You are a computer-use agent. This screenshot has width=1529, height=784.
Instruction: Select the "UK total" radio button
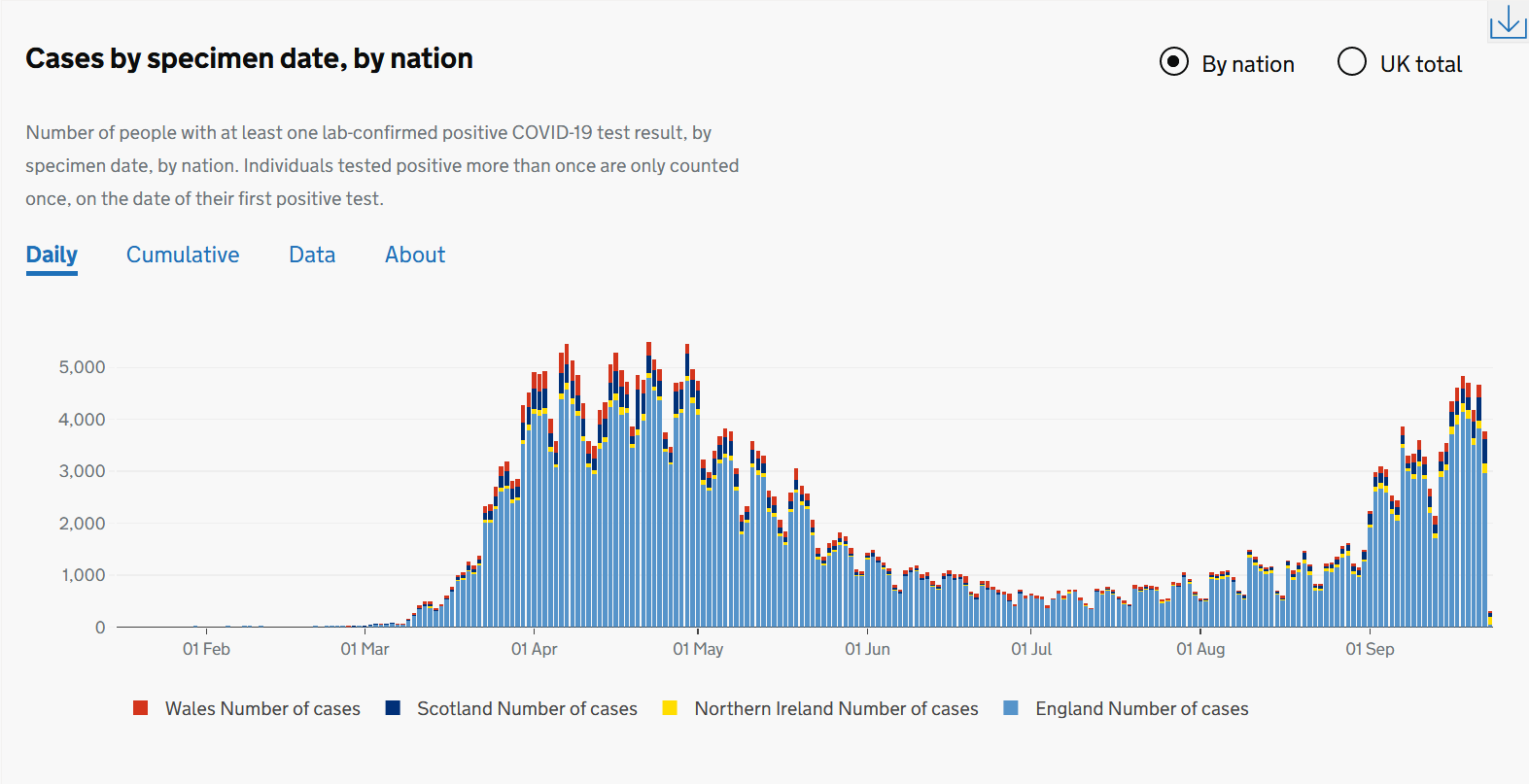point(1351,62)
